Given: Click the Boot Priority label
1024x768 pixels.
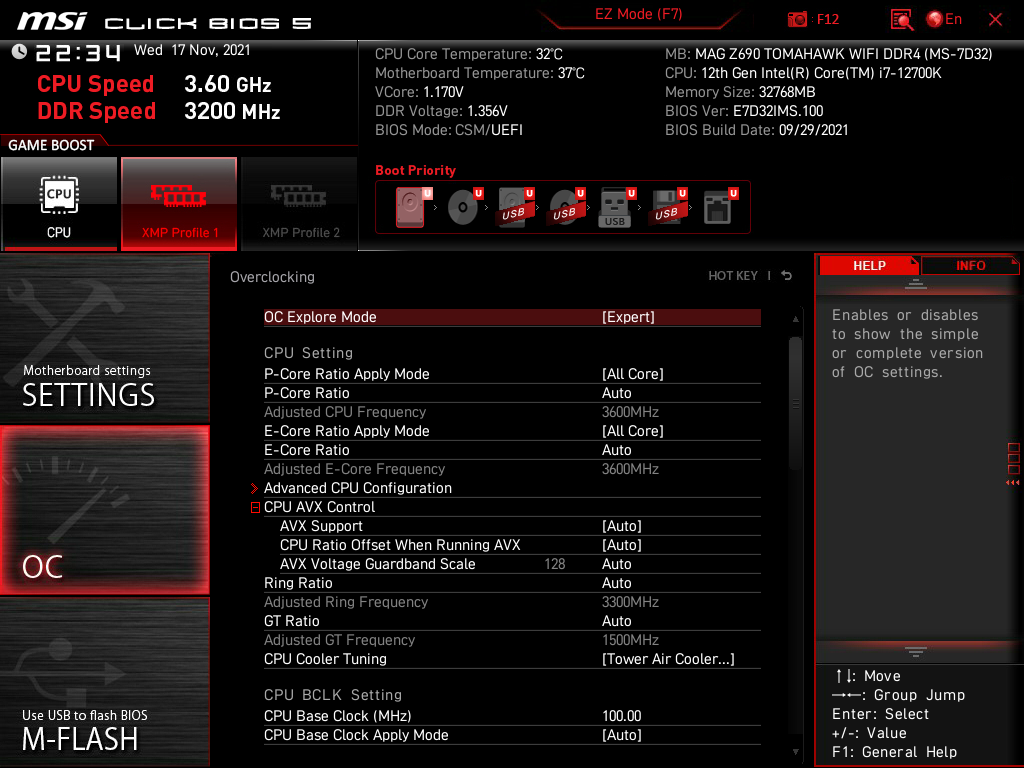Looking at the screenshot, I should [415, 170].
